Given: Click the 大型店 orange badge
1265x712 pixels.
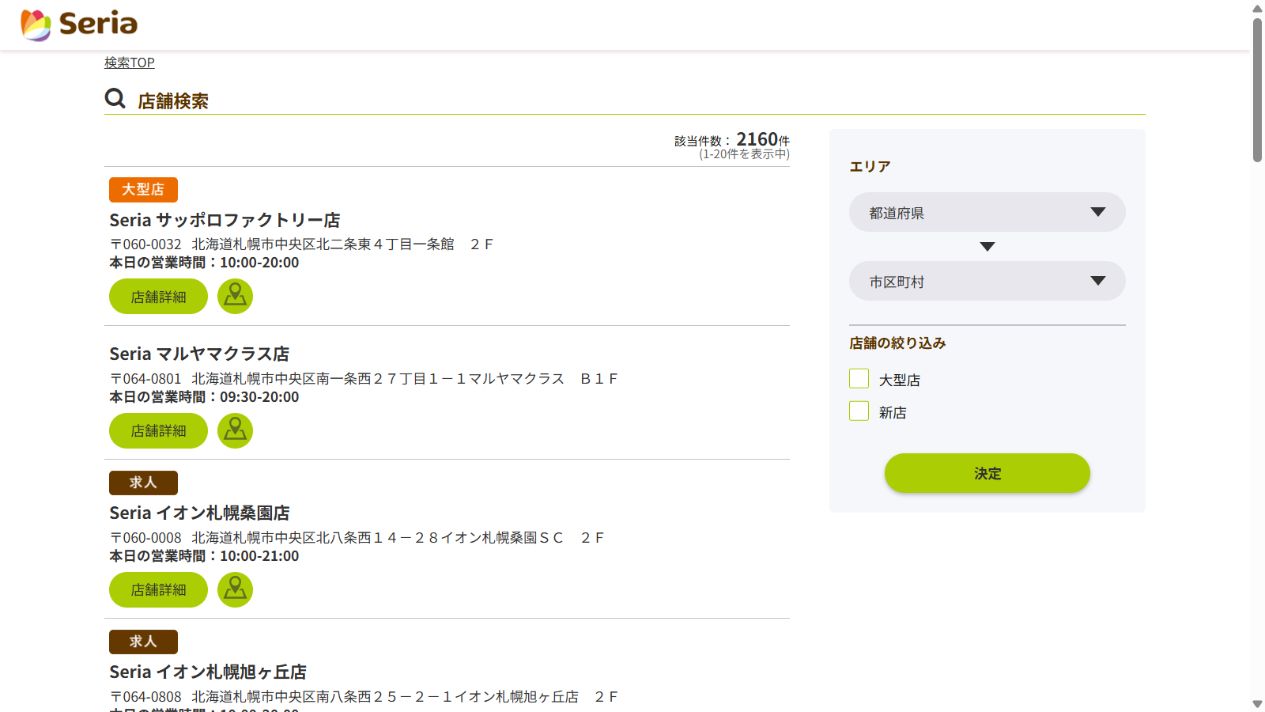Looking at the screenshot, I should (143, 189).
